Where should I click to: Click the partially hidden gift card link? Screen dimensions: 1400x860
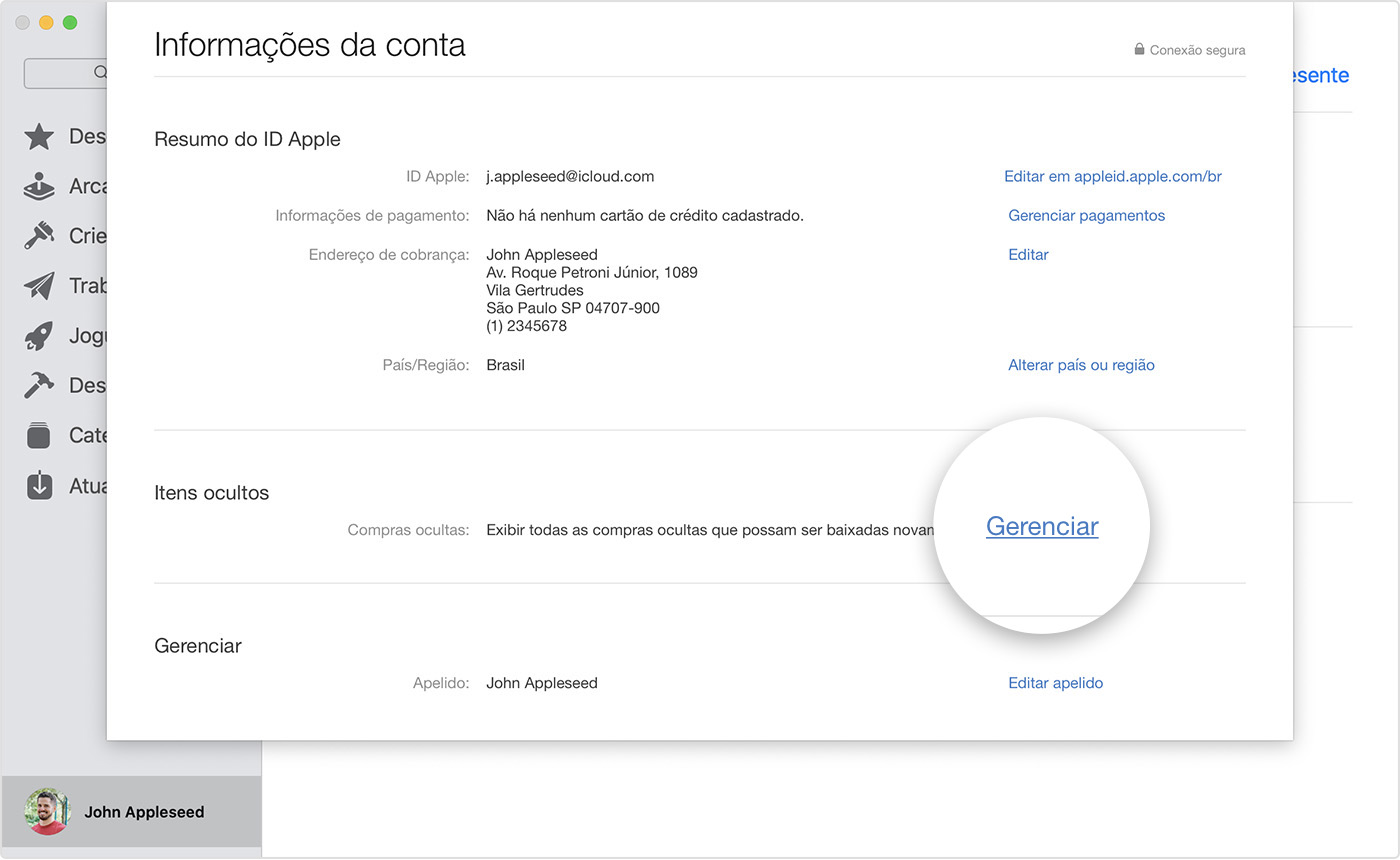1320,75
